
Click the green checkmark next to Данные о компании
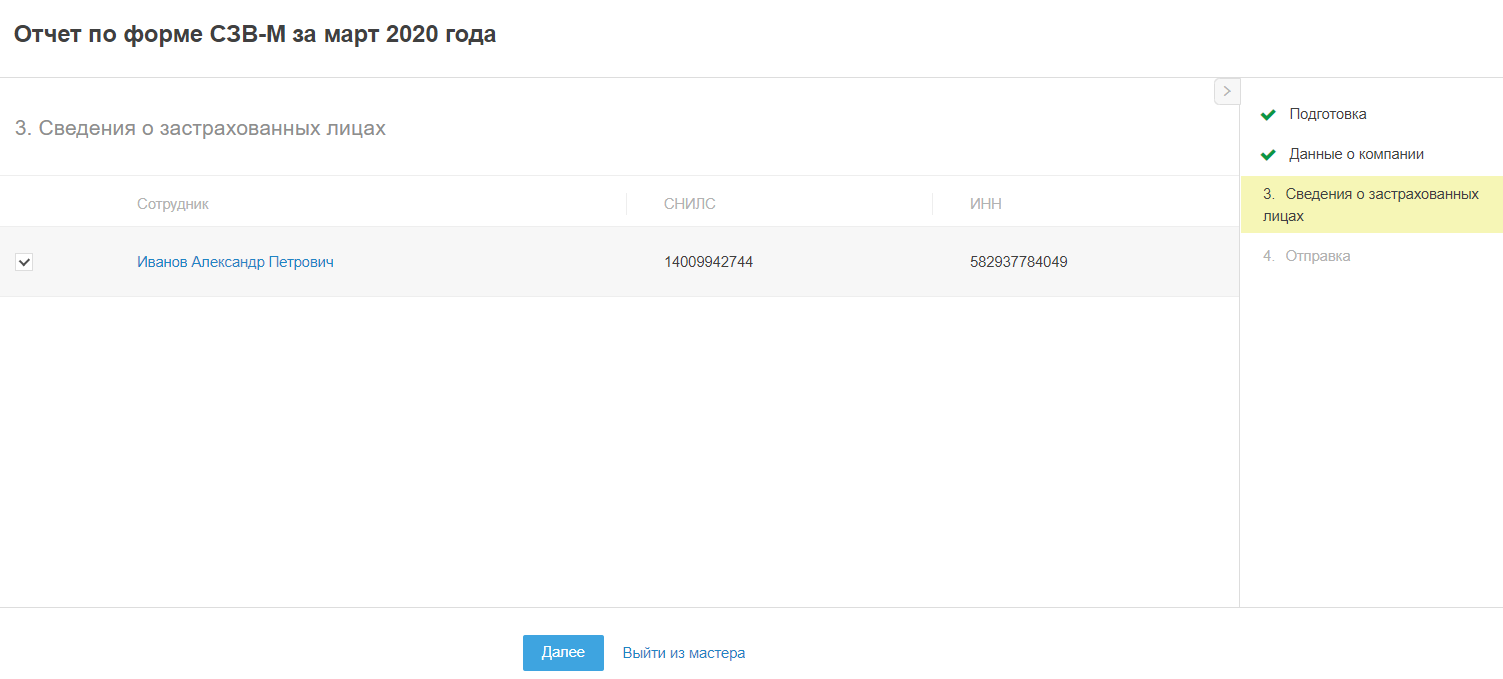click(1268, 155)
